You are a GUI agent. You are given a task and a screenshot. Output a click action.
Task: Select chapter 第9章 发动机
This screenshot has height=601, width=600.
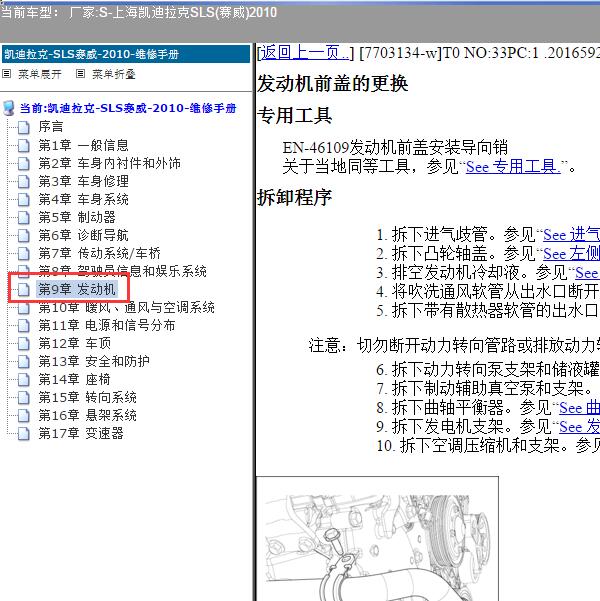point(77,289)
